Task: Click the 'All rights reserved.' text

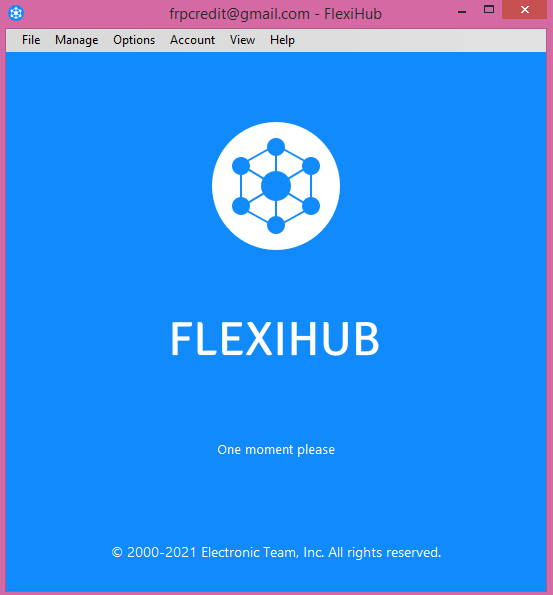Action: pos(384,552)
